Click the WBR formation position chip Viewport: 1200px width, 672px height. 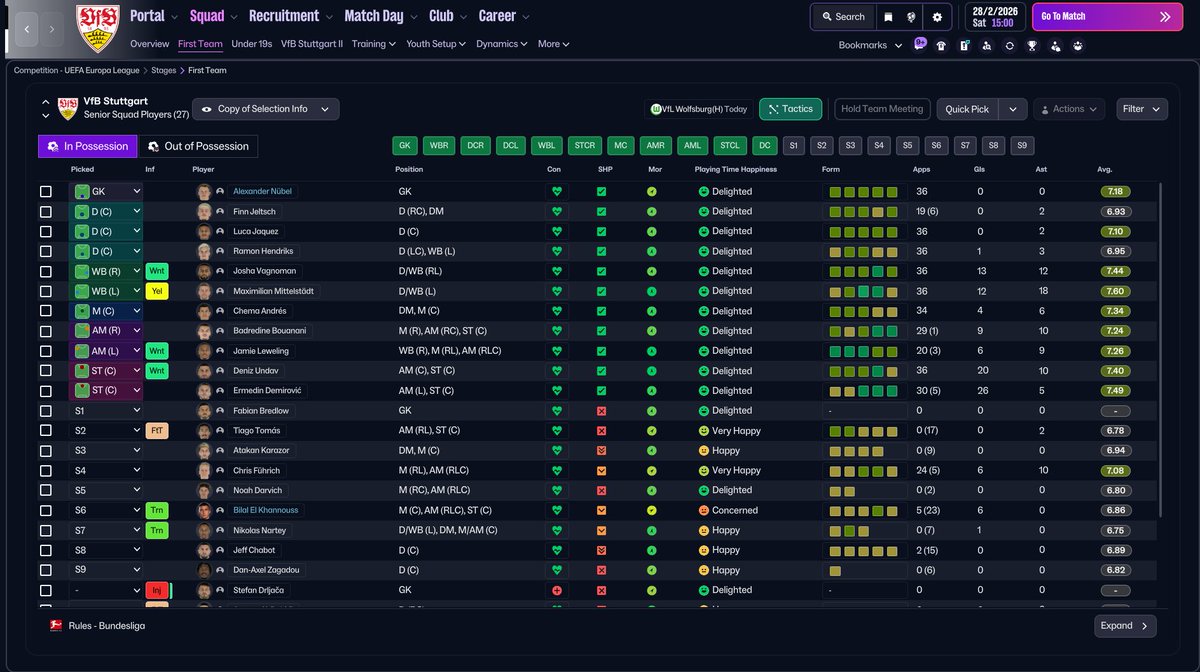(x=439, y=146)
